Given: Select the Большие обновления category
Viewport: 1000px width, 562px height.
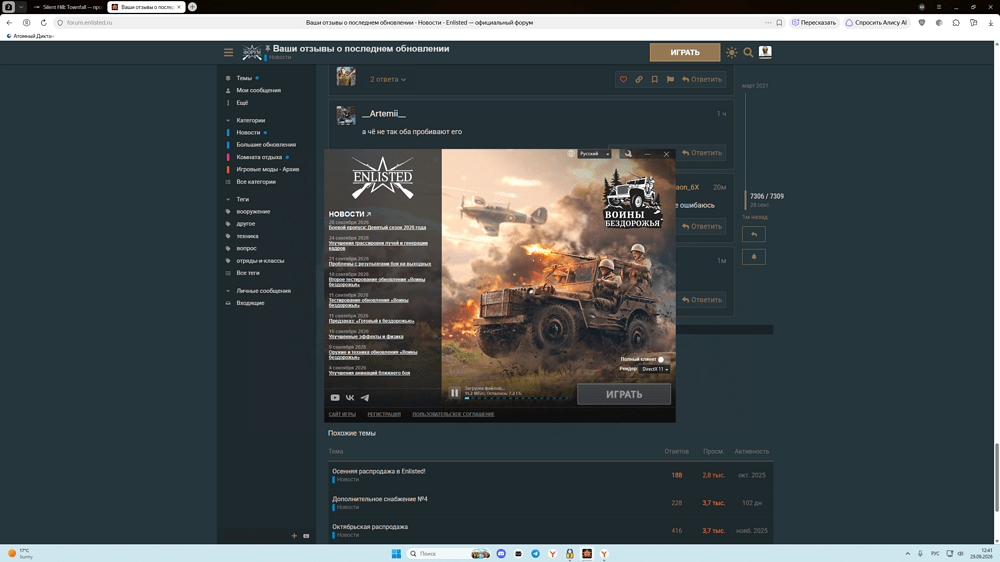Looking at the screenshot, I should coord(266,144).
